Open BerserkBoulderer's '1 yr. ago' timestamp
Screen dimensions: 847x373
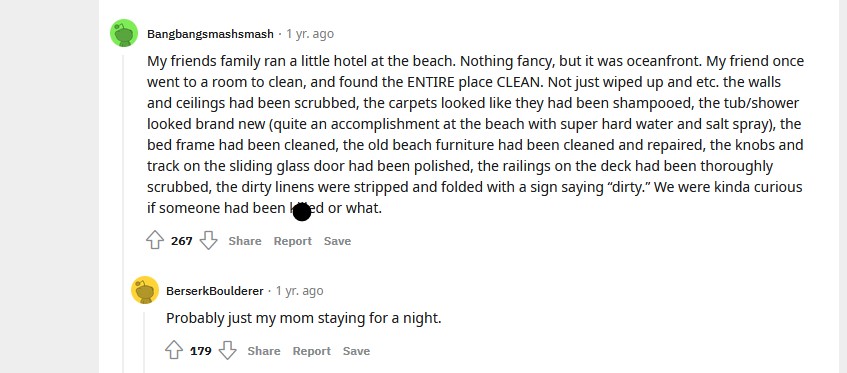(300, 291)
